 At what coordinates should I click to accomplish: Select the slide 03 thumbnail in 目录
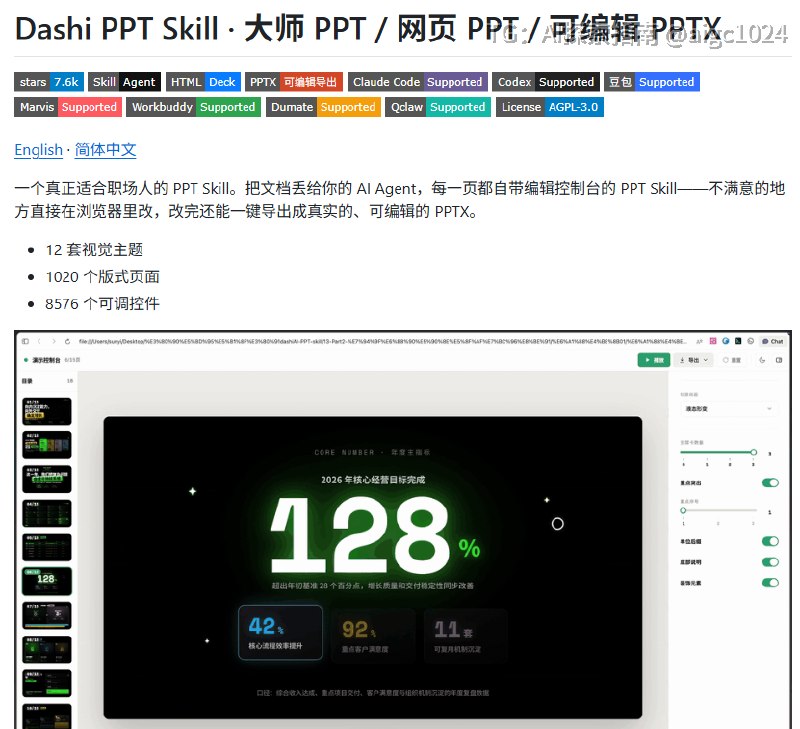[x=46, y=479]
